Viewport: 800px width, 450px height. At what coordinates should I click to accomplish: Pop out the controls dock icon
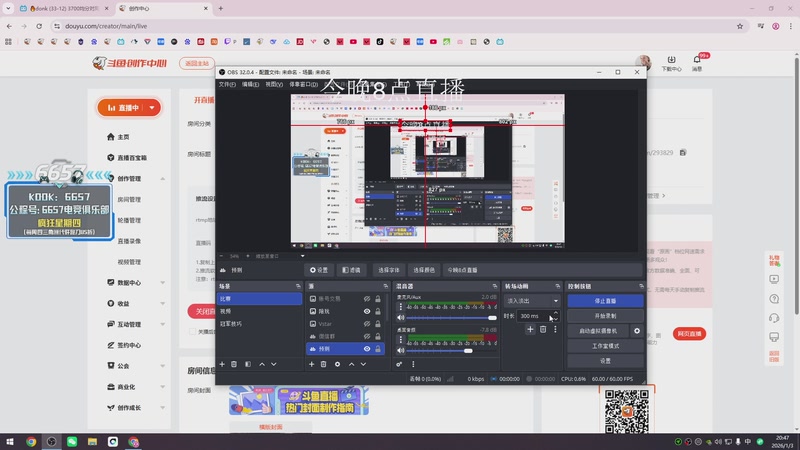(641, 286)
